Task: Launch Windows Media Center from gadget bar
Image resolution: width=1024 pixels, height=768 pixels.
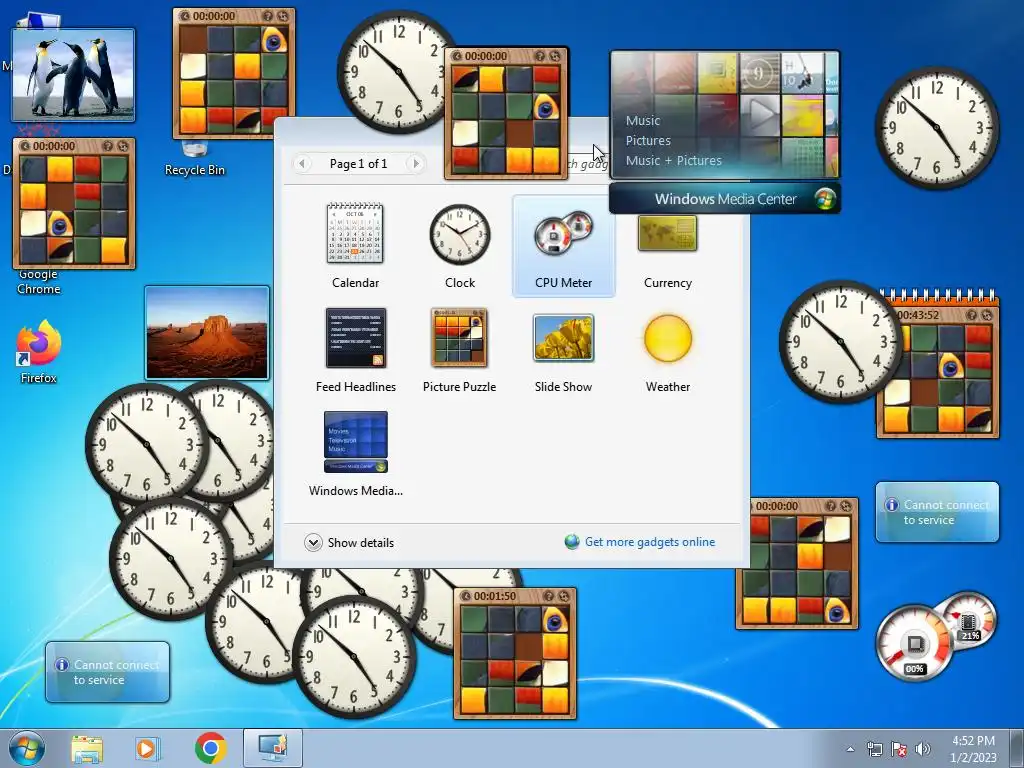Action: [725, 199]
